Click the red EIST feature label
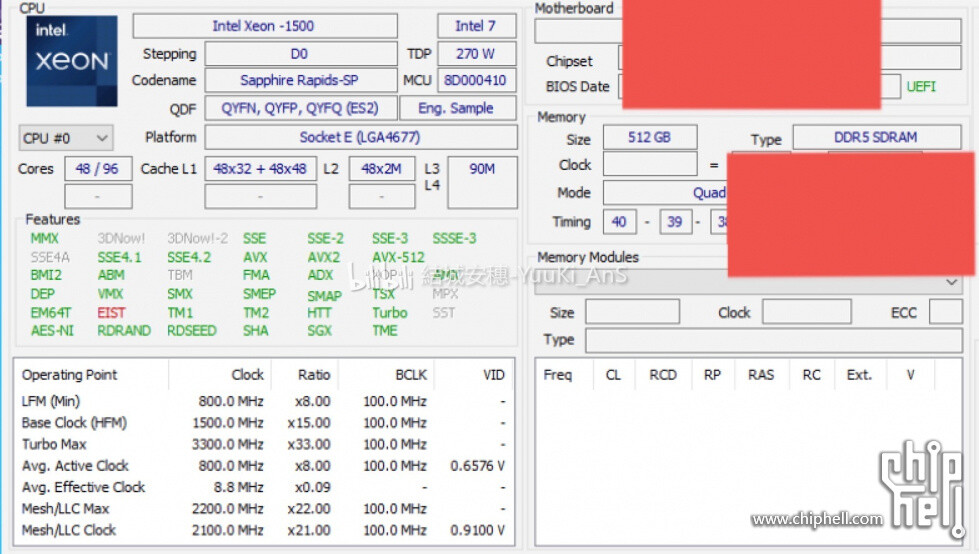 (x=111, y=313)
